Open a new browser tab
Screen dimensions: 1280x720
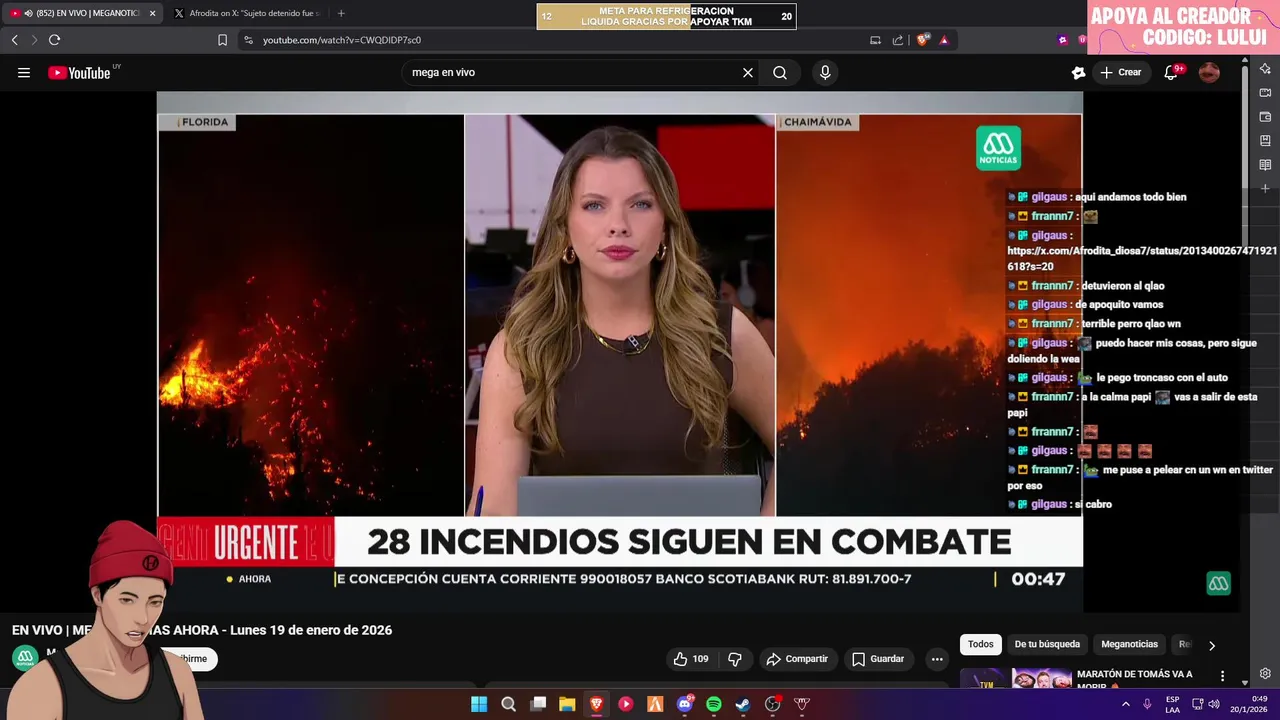coord(341,13)
